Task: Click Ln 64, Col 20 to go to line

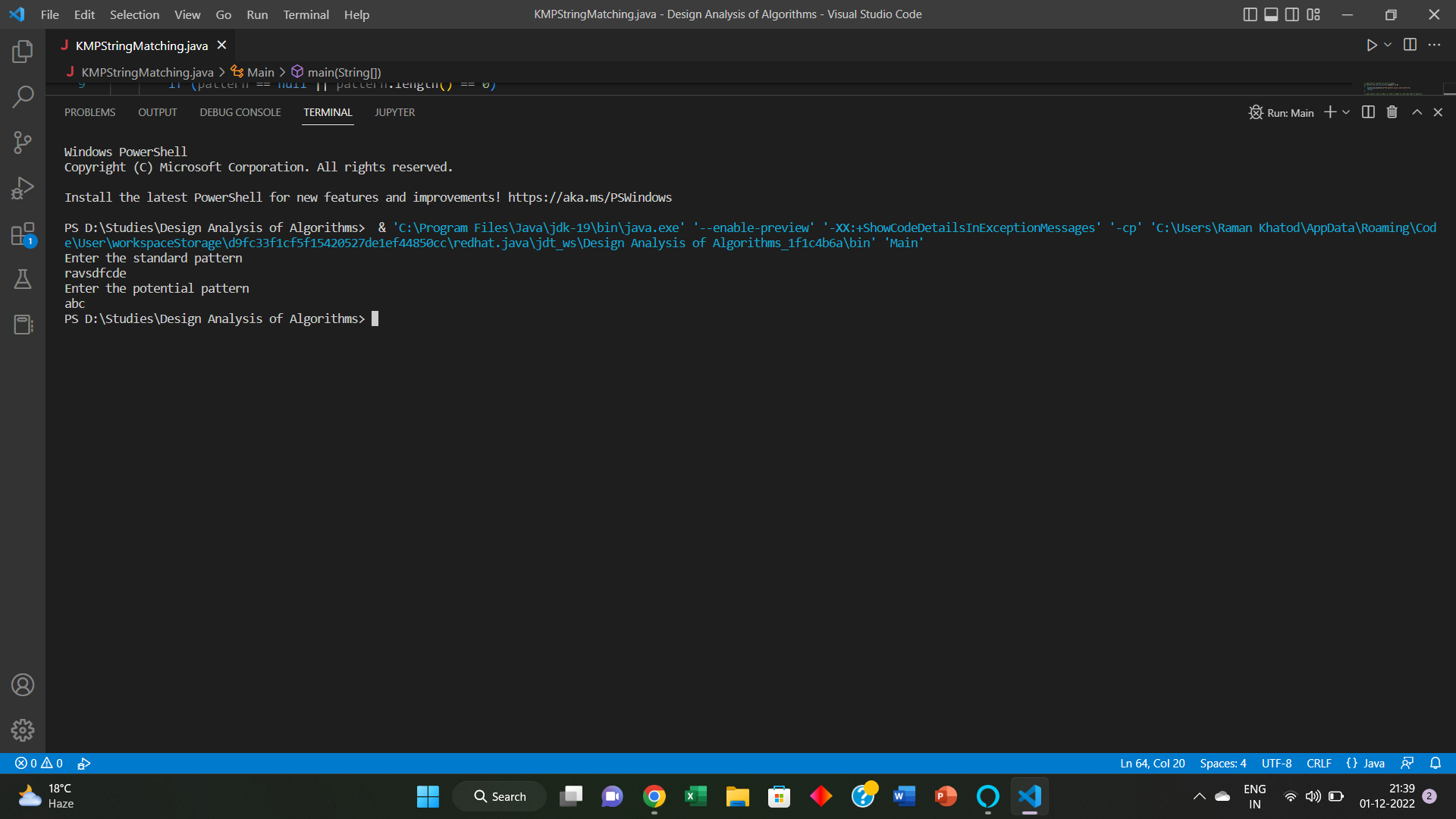Action: pos(1151,763)
